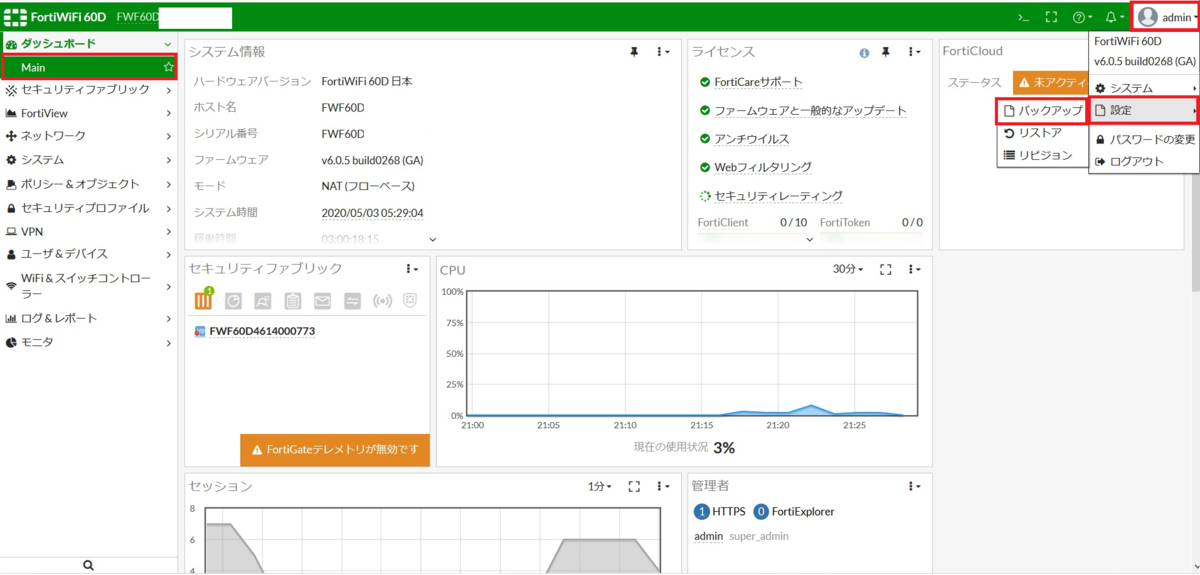1200x575 pixels.
Task: Select the pie-chart FortiAnalyzer fabric icon
Action: [x=233, y=300]
